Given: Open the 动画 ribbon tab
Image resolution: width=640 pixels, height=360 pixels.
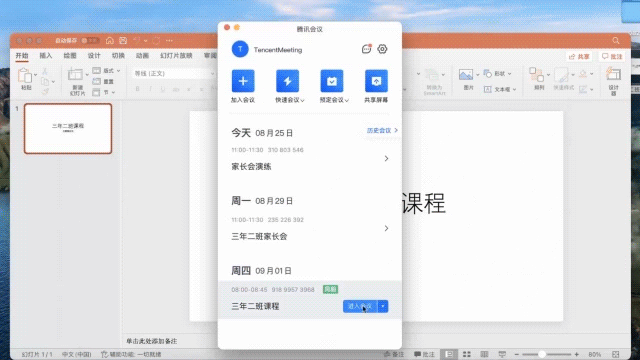Looking at the screenshot, I should (142, 56).
